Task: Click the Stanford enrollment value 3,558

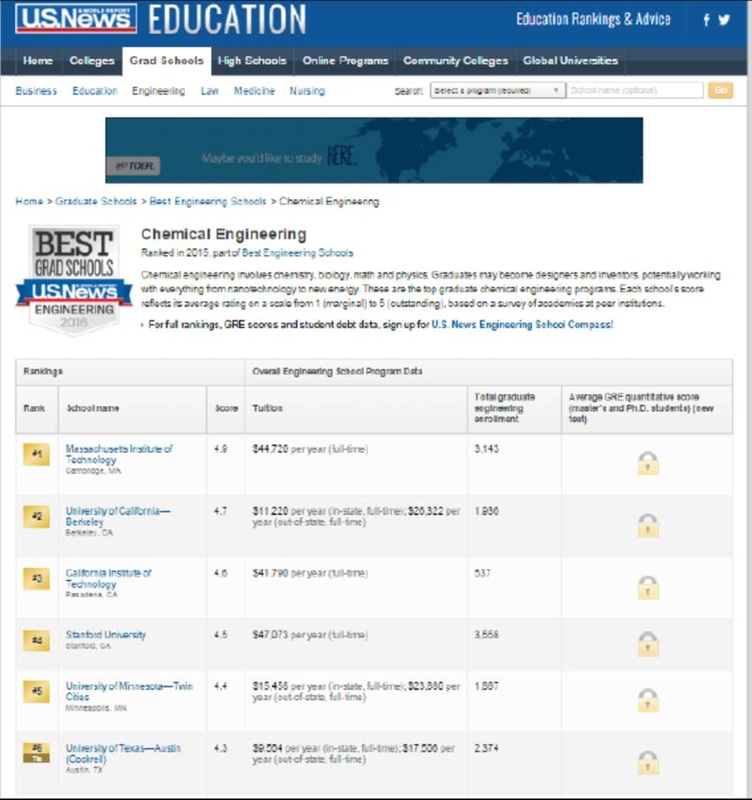Action: [486, 635]
